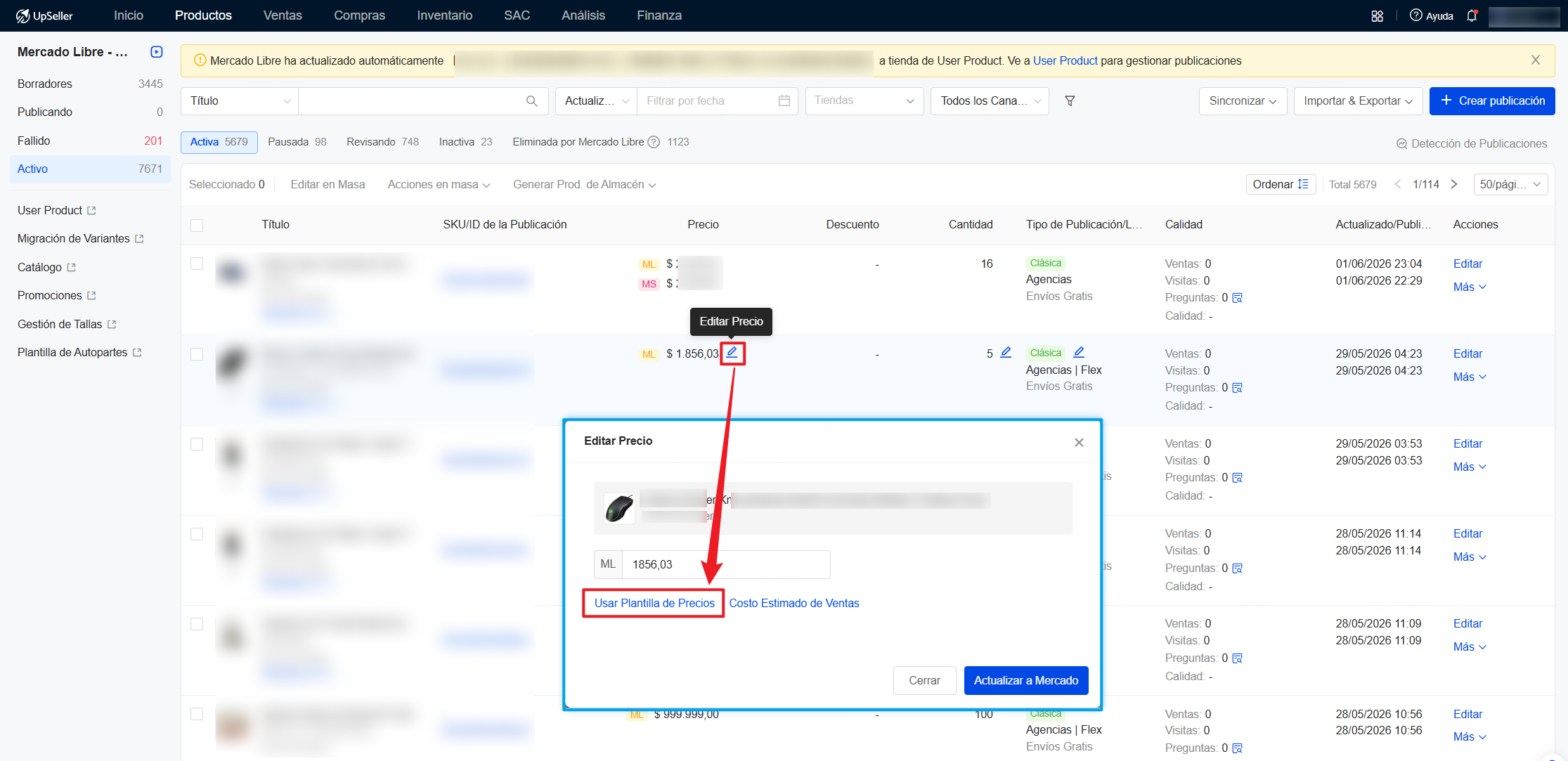Switch to the Pausada tab
Viewport: 1568px width, 761px height.
click(297, 142)
